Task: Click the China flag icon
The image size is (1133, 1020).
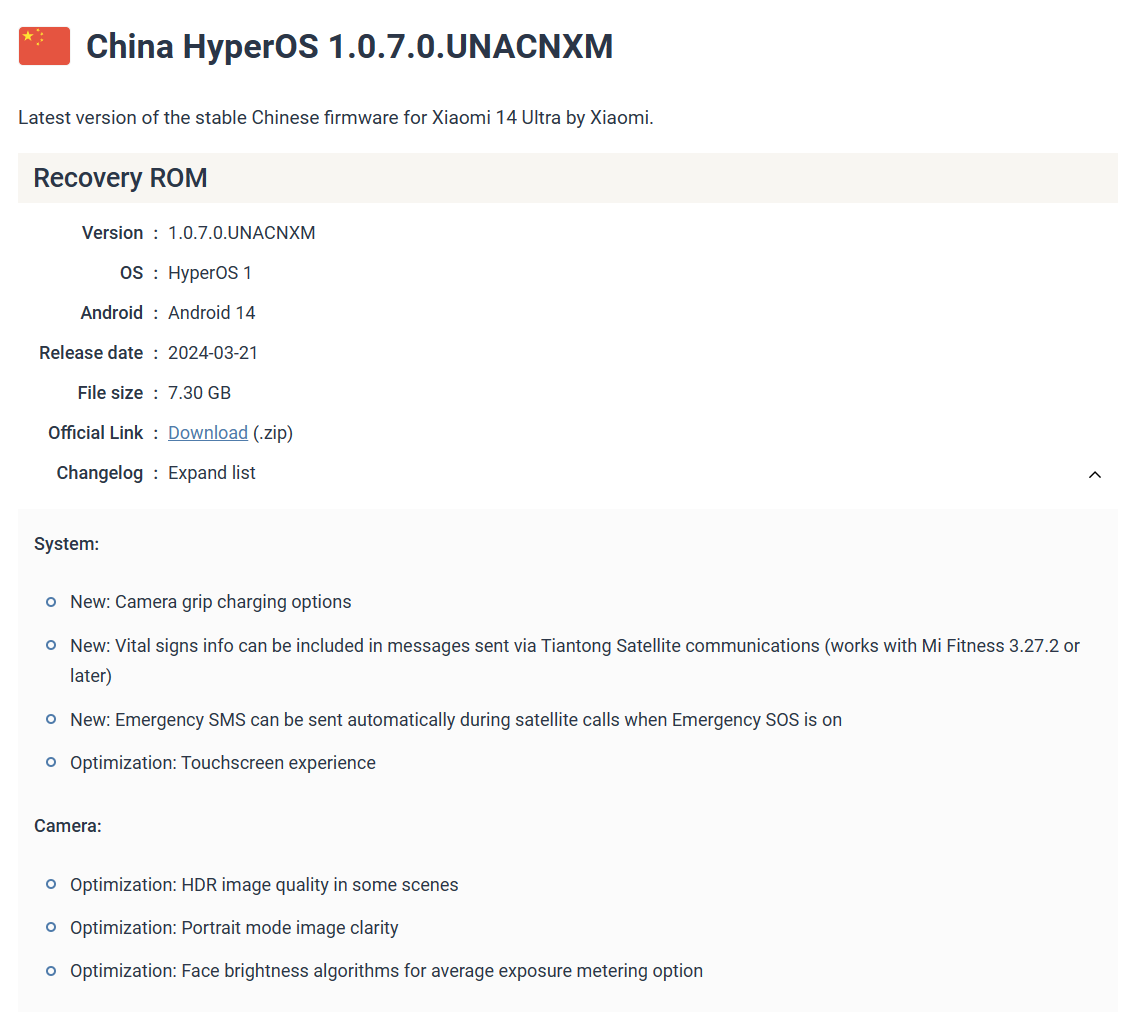Action: [44, 46]
